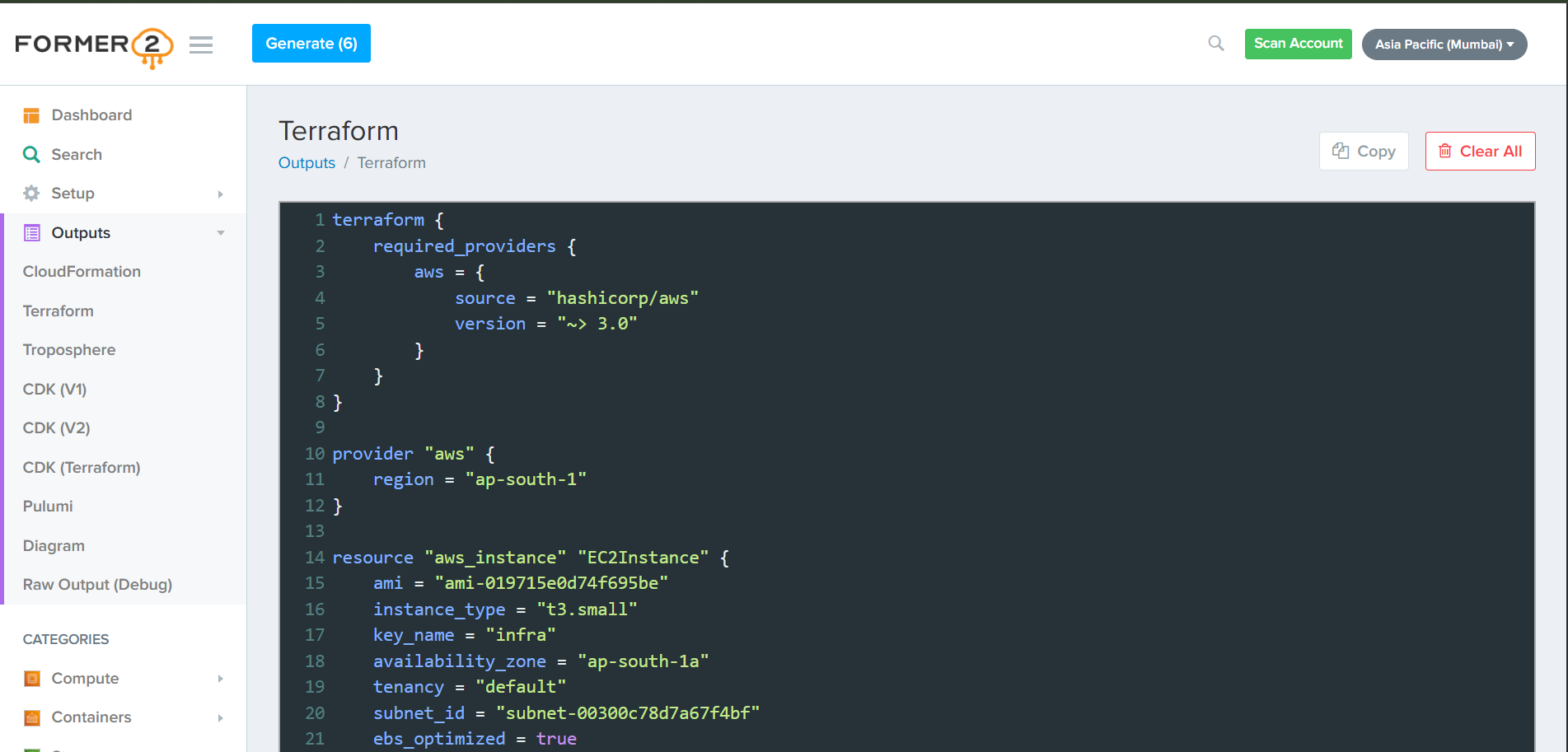Copy the generated Terraform code
Viewport: 1568px width, 752px height.
tap(1364, 151)
